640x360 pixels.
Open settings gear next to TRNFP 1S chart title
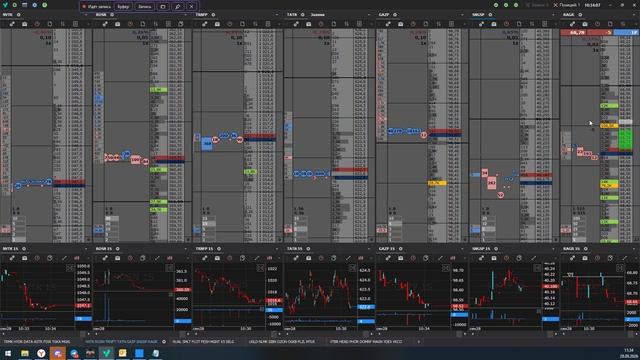[219, 249]
